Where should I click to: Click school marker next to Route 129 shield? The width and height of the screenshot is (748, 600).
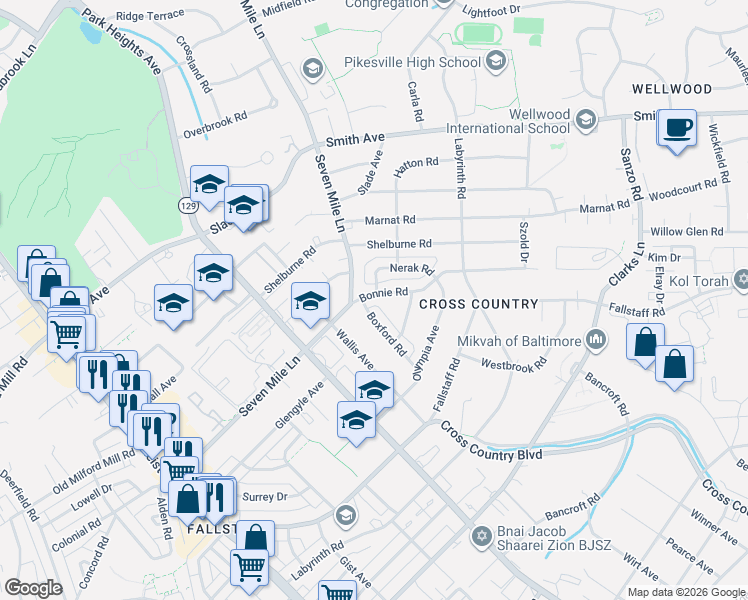(x=209, y=185)
